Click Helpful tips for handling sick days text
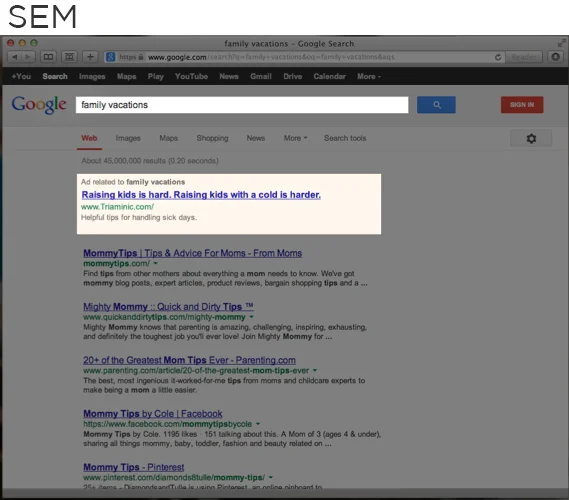 coord(139,218)
